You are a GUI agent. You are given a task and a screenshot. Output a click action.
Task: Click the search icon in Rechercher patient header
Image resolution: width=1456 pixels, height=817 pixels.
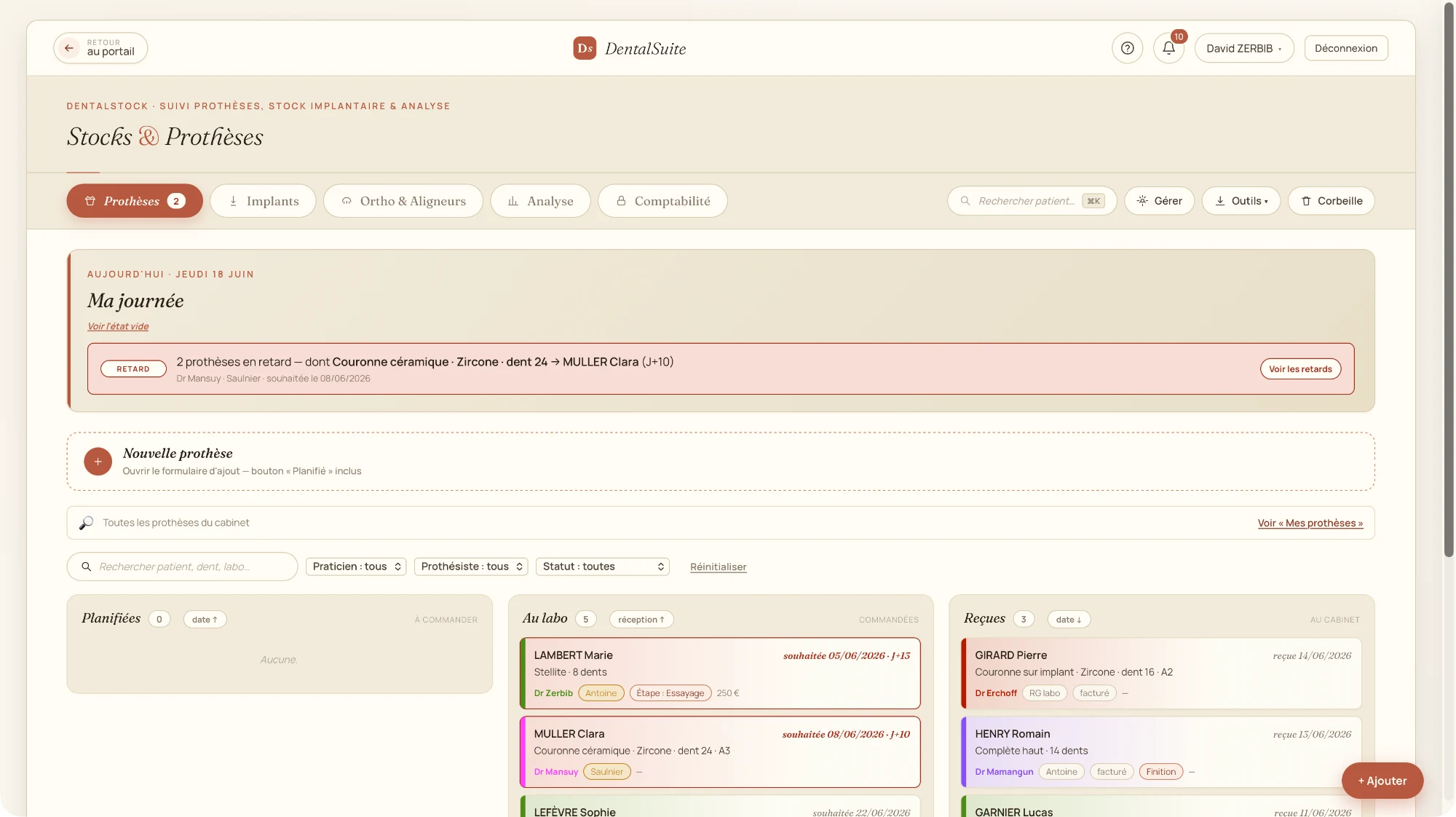coord(965,201)
